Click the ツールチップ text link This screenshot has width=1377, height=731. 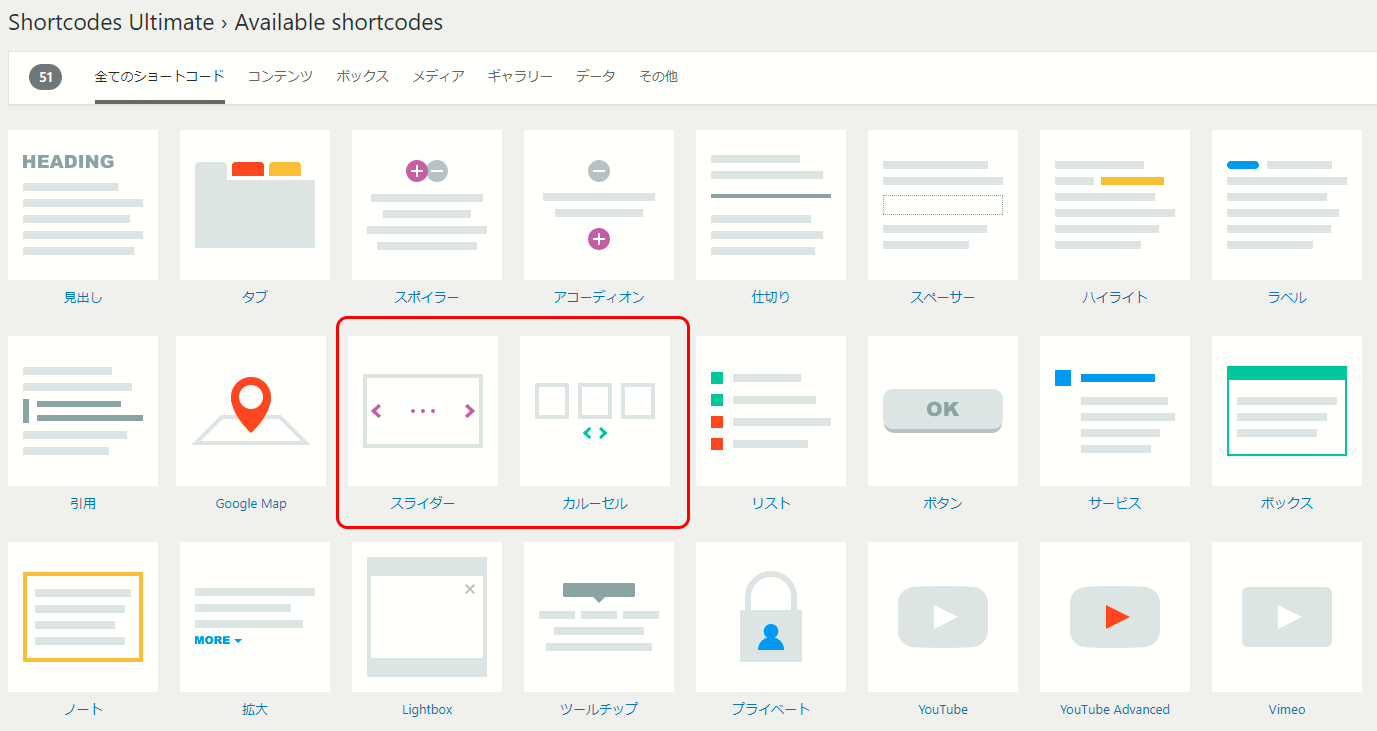pos(599,709)
